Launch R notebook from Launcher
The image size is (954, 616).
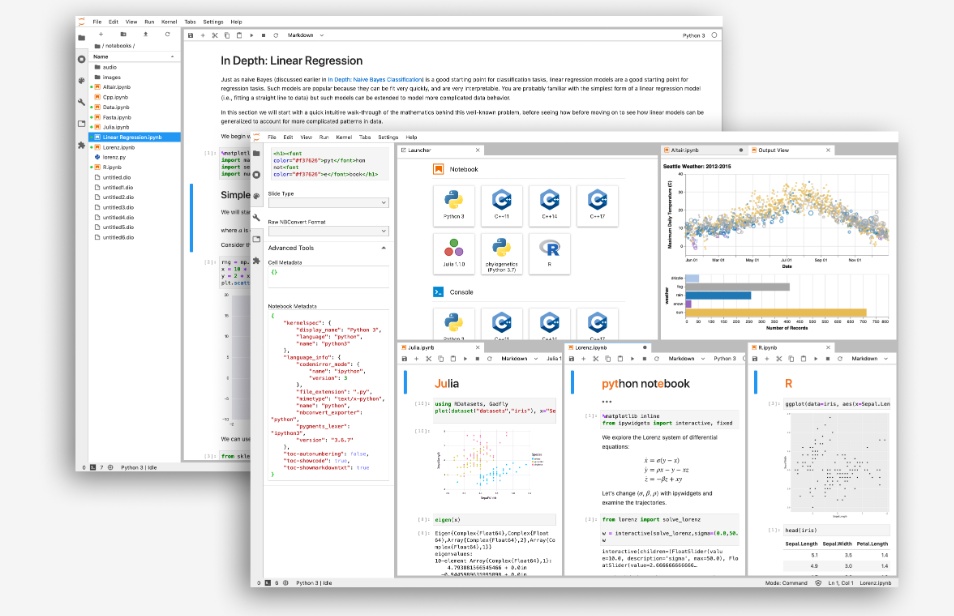[x=549, y=253]
